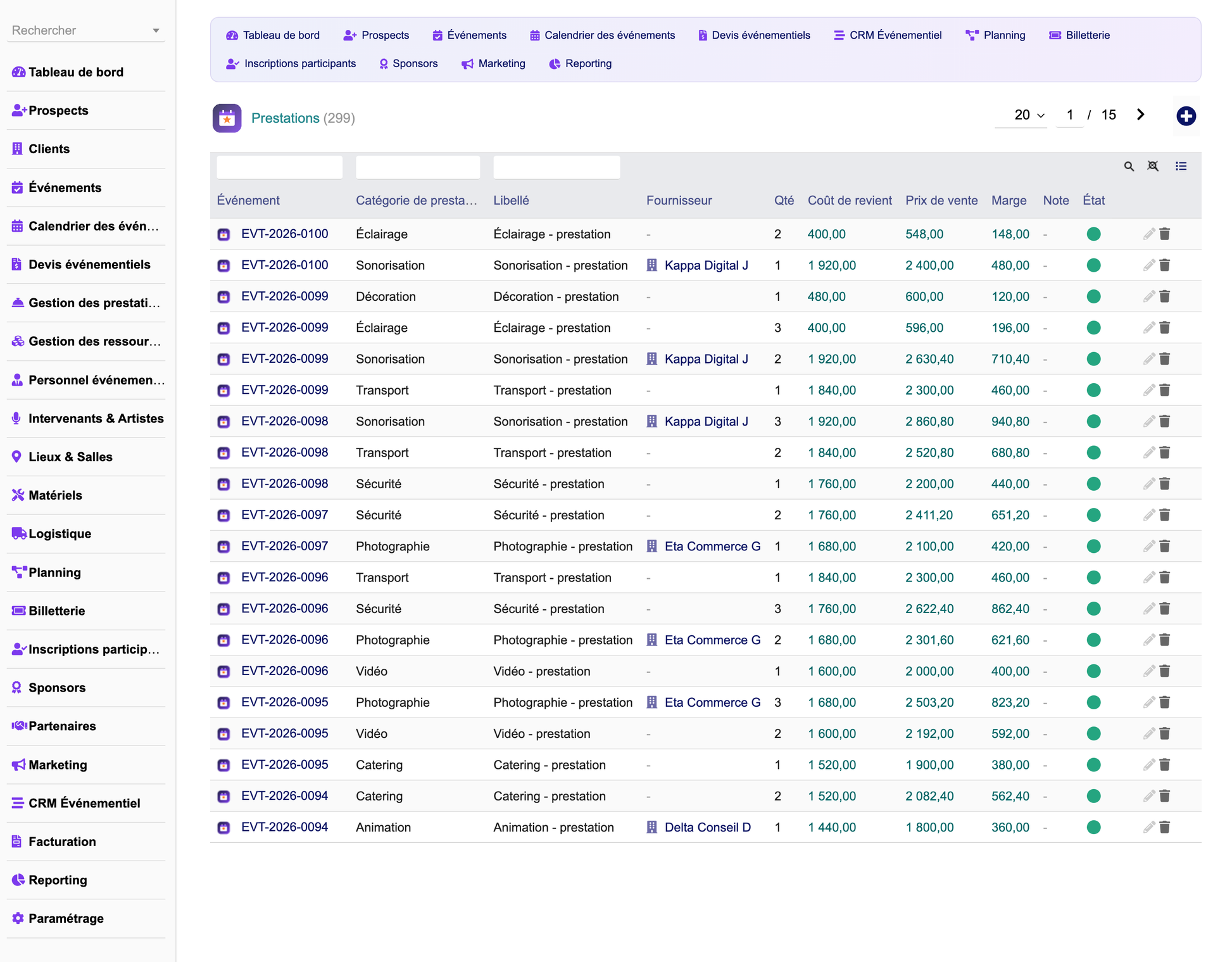Open Logistique in the sidebar

click(86, 534)
